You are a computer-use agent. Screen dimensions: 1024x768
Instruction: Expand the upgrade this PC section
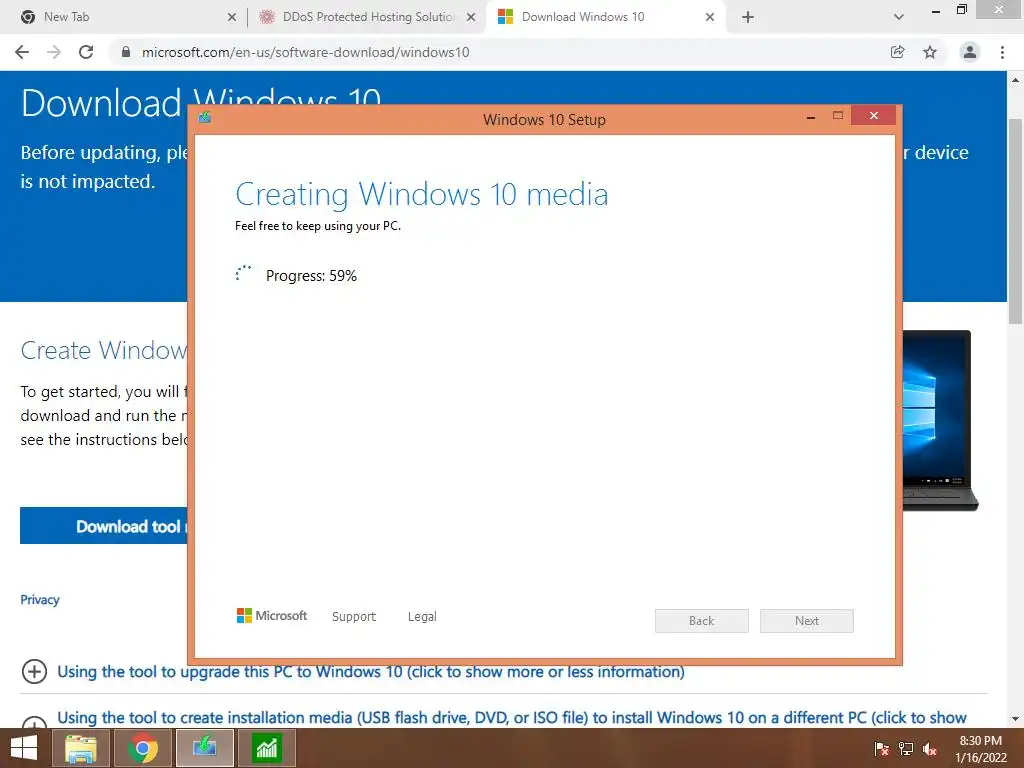tap(34, 671)
